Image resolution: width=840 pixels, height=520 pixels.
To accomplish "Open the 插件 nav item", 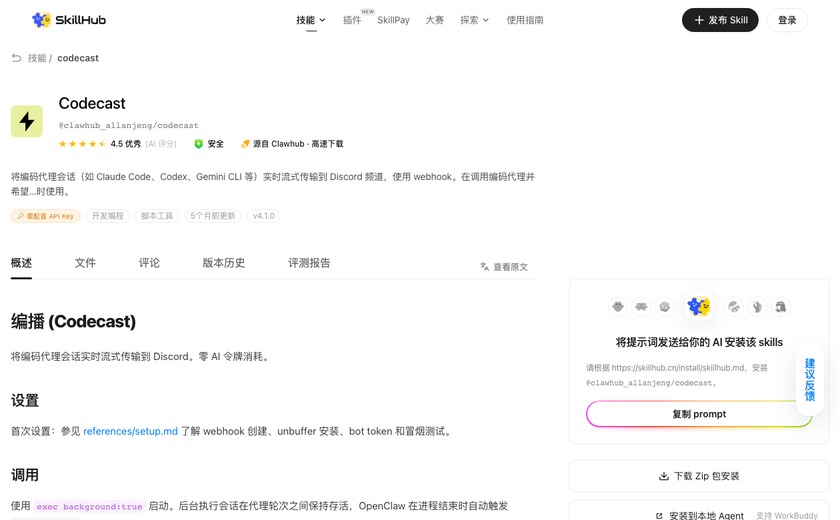I will 352,20.
